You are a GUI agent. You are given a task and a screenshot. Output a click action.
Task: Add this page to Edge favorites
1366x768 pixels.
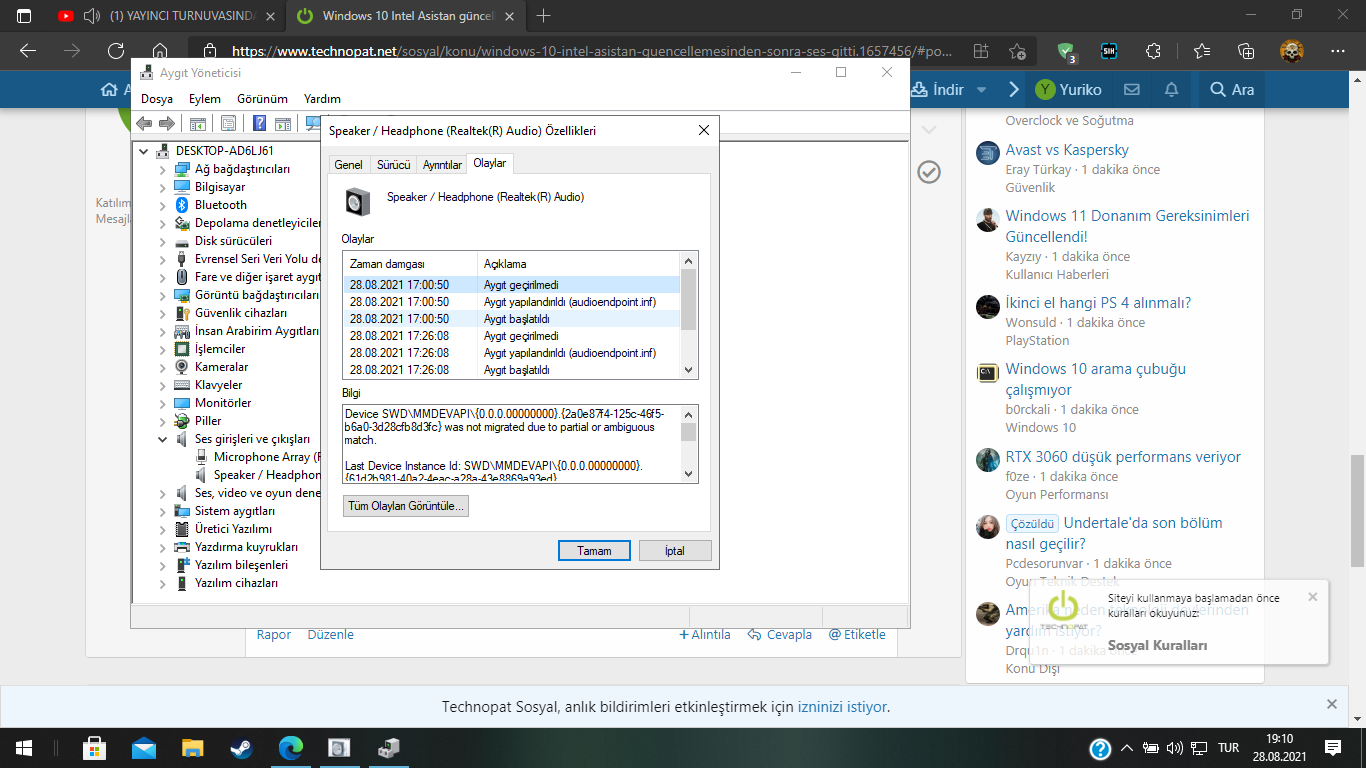pyautogui.click(x=1017, y=51)
